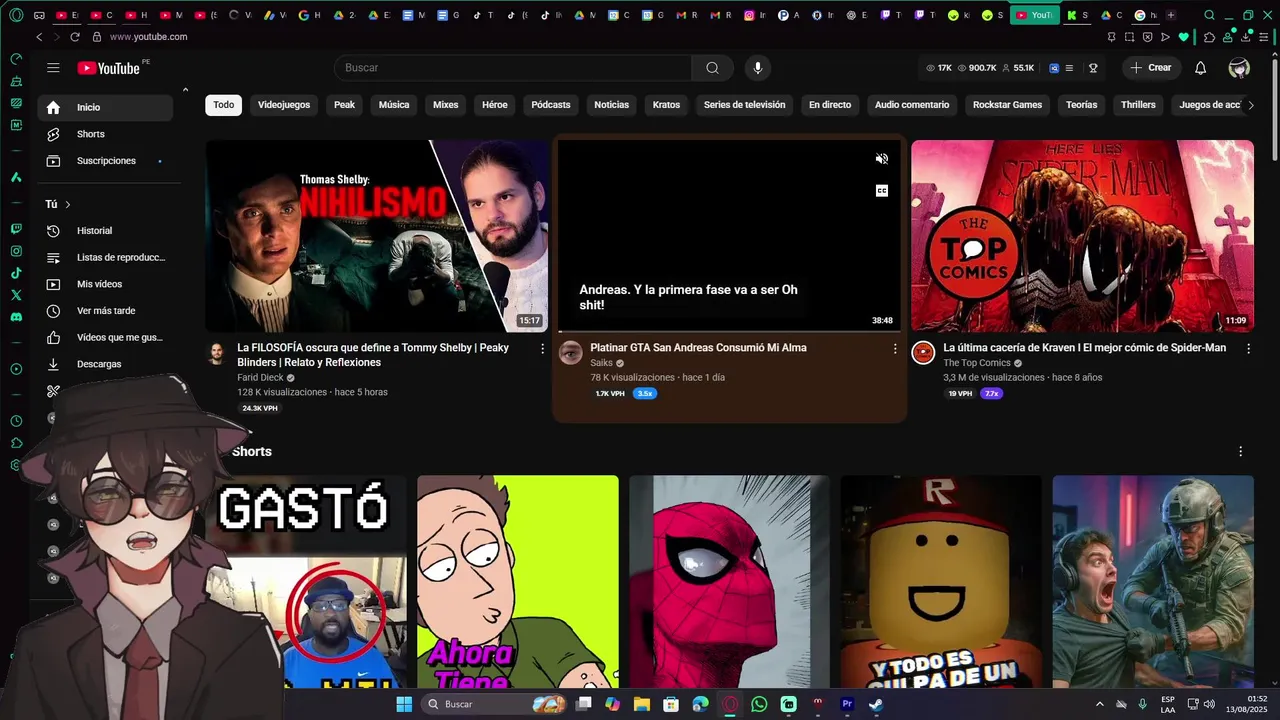
Task: Open options for Platinar GTA San Andreas video
Action: coord(895,348)
